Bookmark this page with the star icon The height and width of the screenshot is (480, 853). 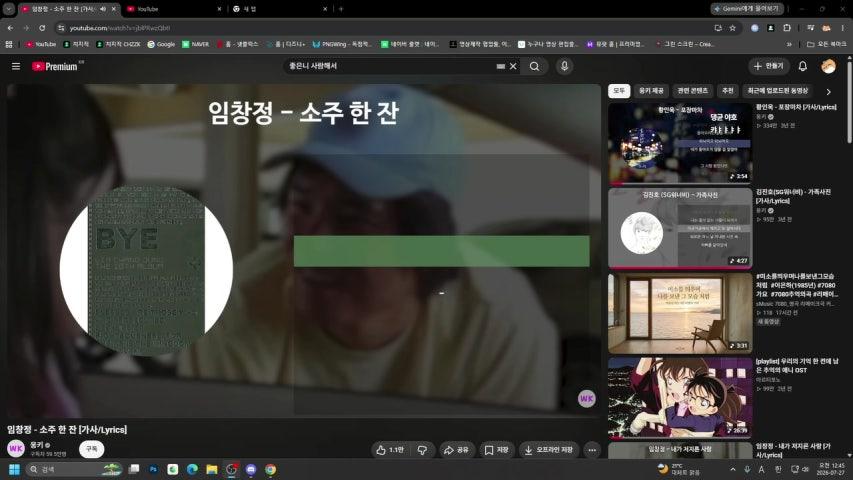click(x=732, y=28)
